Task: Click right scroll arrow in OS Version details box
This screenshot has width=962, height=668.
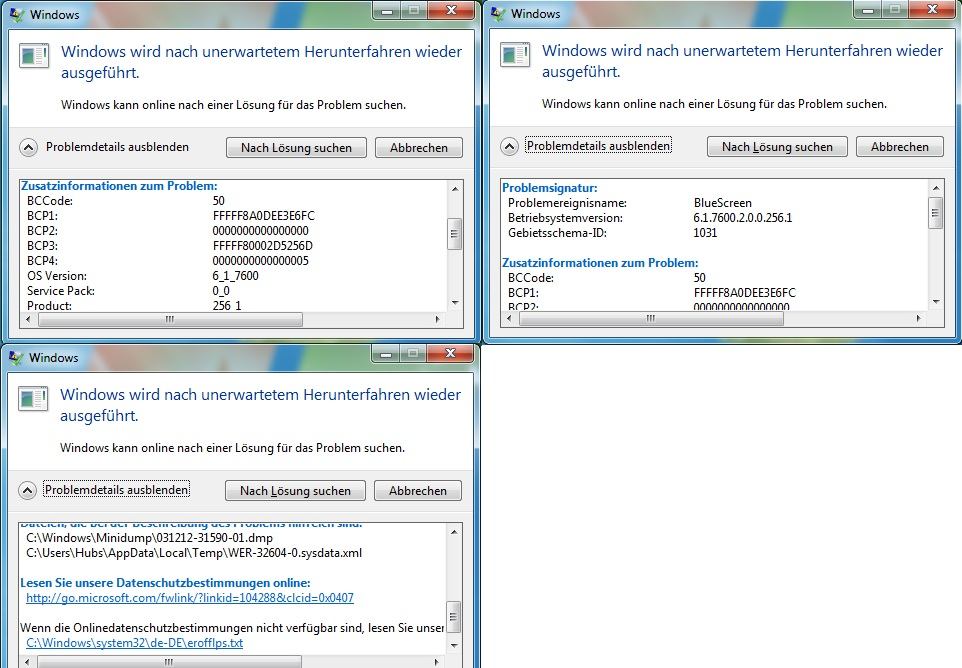Action: click(x=437, y=319)
